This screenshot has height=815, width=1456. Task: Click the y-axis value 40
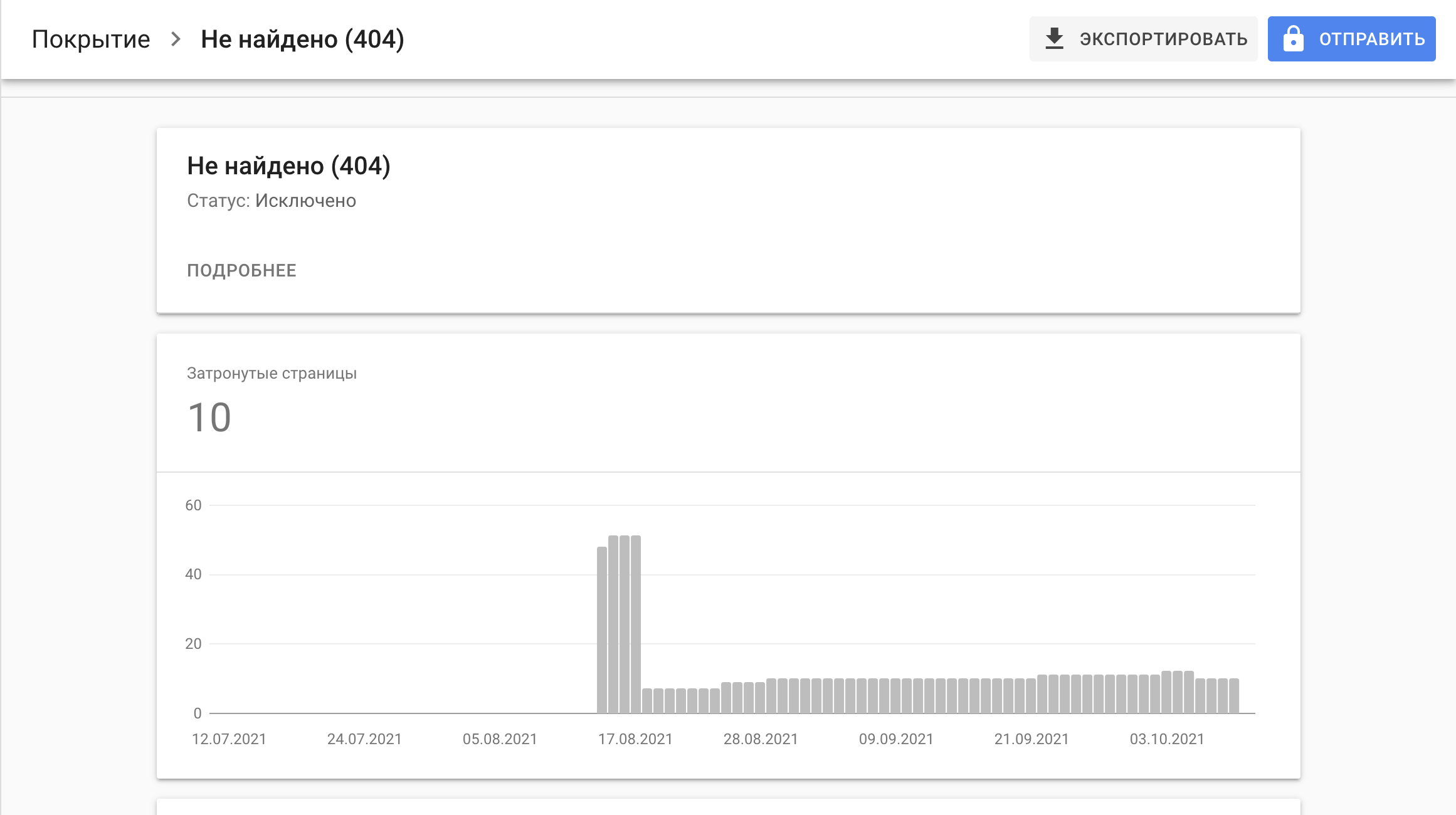coord(193,574)
